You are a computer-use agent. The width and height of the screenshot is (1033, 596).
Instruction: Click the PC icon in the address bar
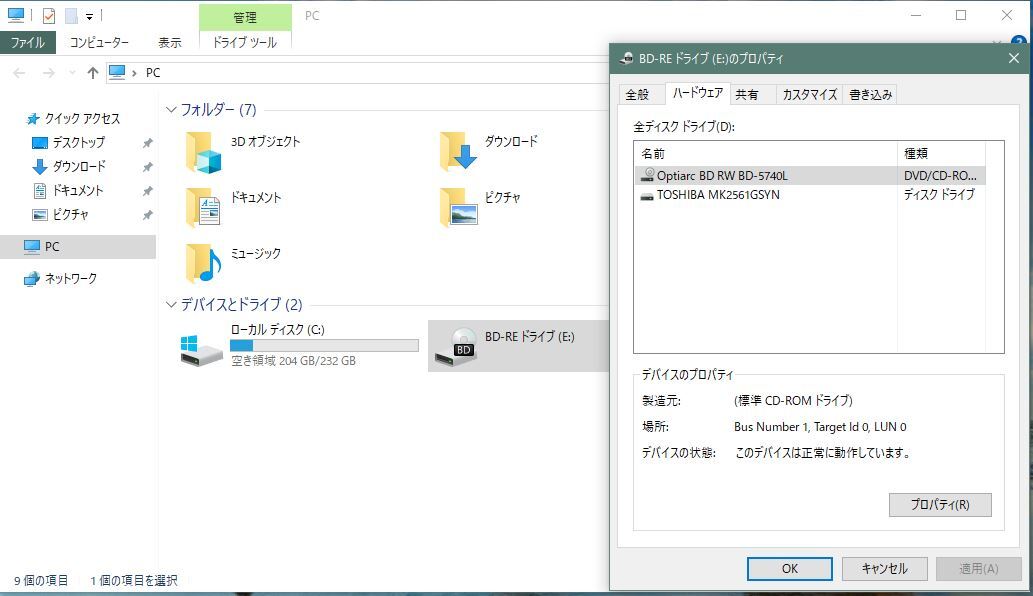point(117,72)
